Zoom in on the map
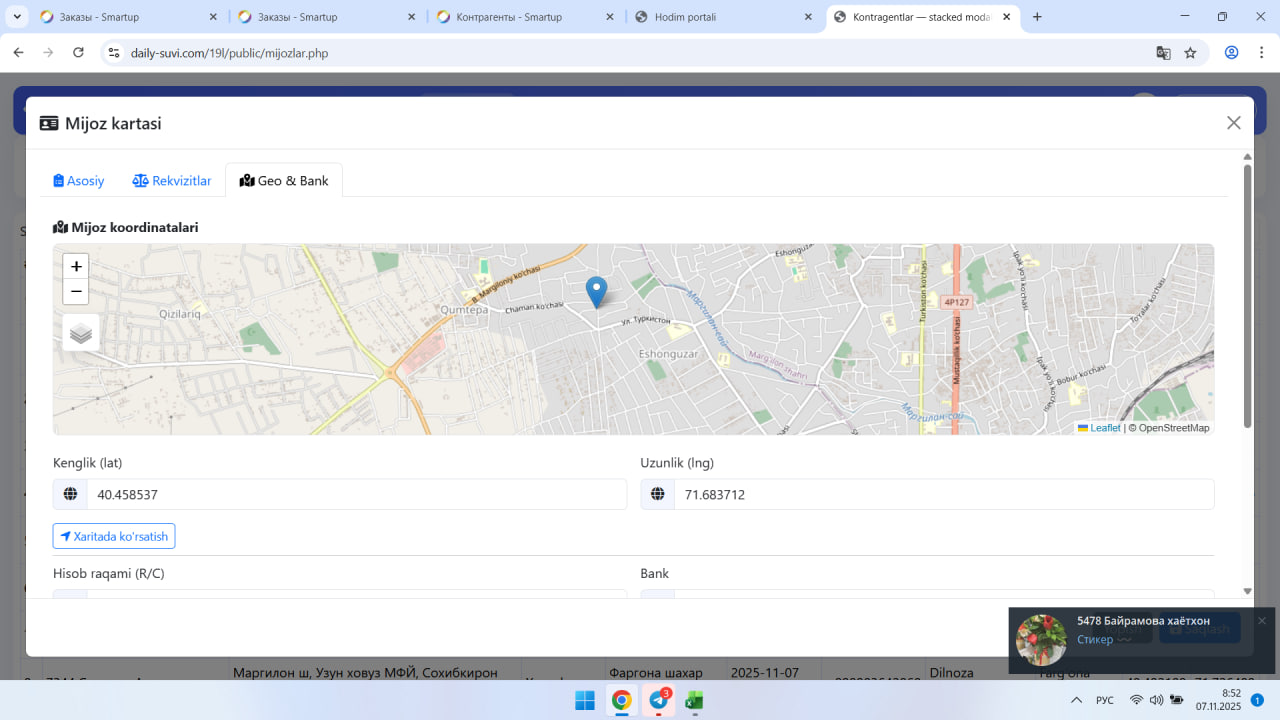Image resolution: width=1280 pixels, height=720 pixels. coord(76,267)
